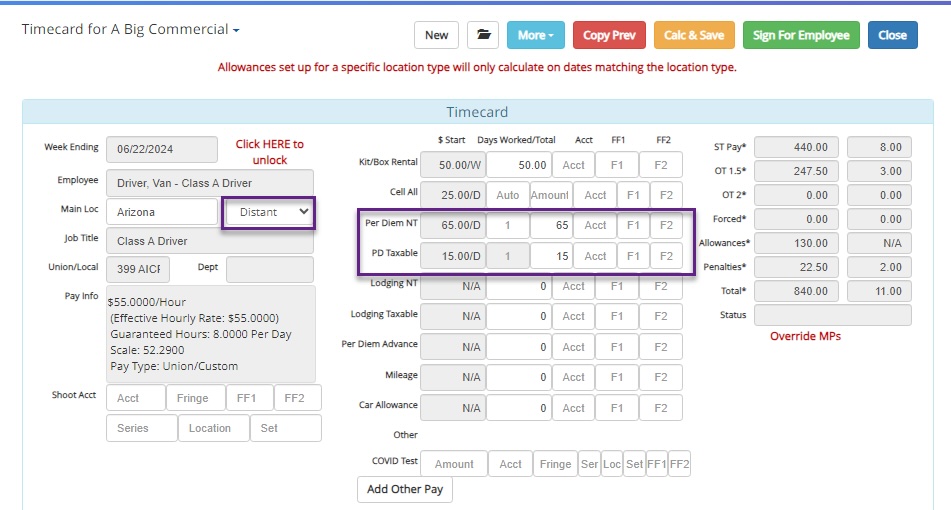Click Penalties 22.50 field

(796, 267)
